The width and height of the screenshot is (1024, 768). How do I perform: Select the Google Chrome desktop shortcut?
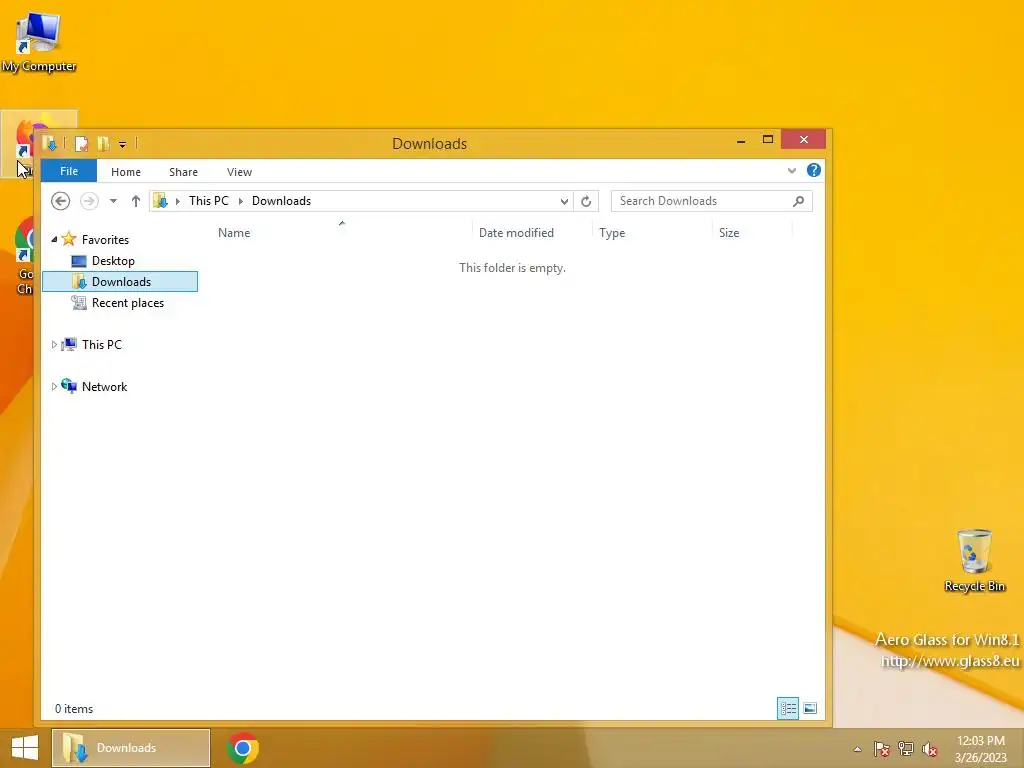pos(24,256)
